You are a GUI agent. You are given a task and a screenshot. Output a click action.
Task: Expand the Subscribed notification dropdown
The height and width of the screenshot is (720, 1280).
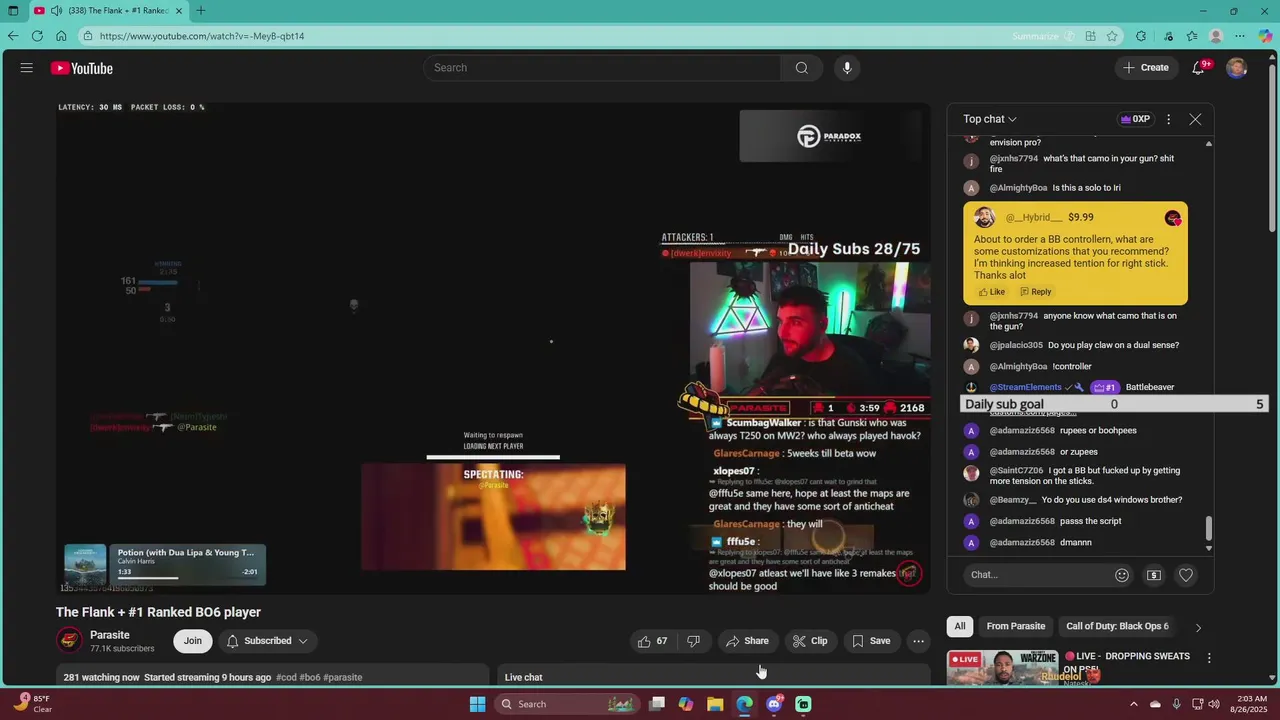267,641
